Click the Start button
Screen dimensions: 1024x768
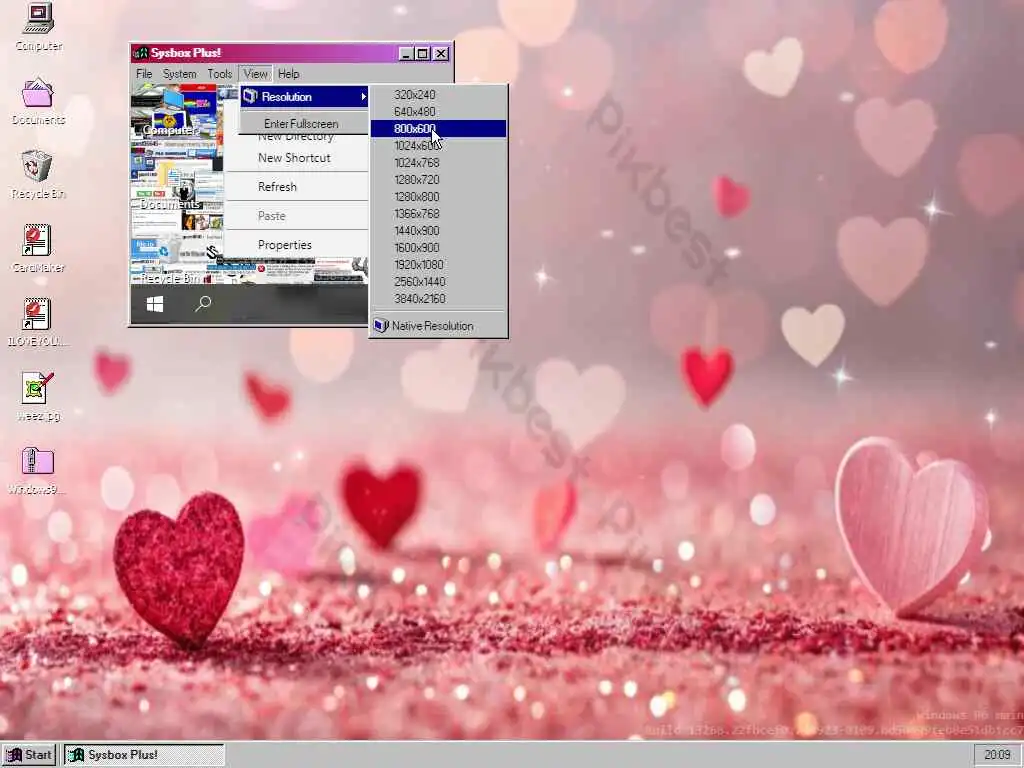29,755
